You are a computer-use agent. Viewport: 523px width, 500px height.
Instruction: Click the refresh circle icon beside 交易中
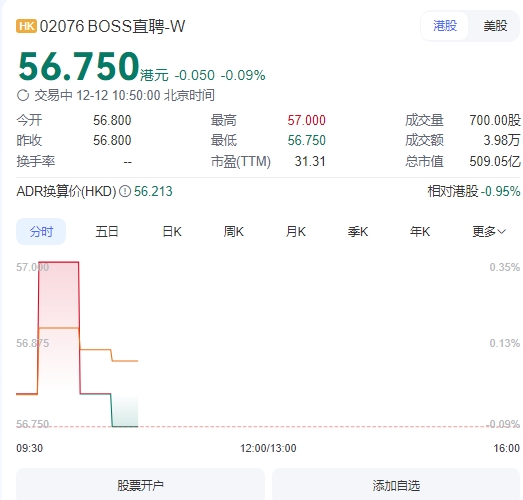point(23,95)
